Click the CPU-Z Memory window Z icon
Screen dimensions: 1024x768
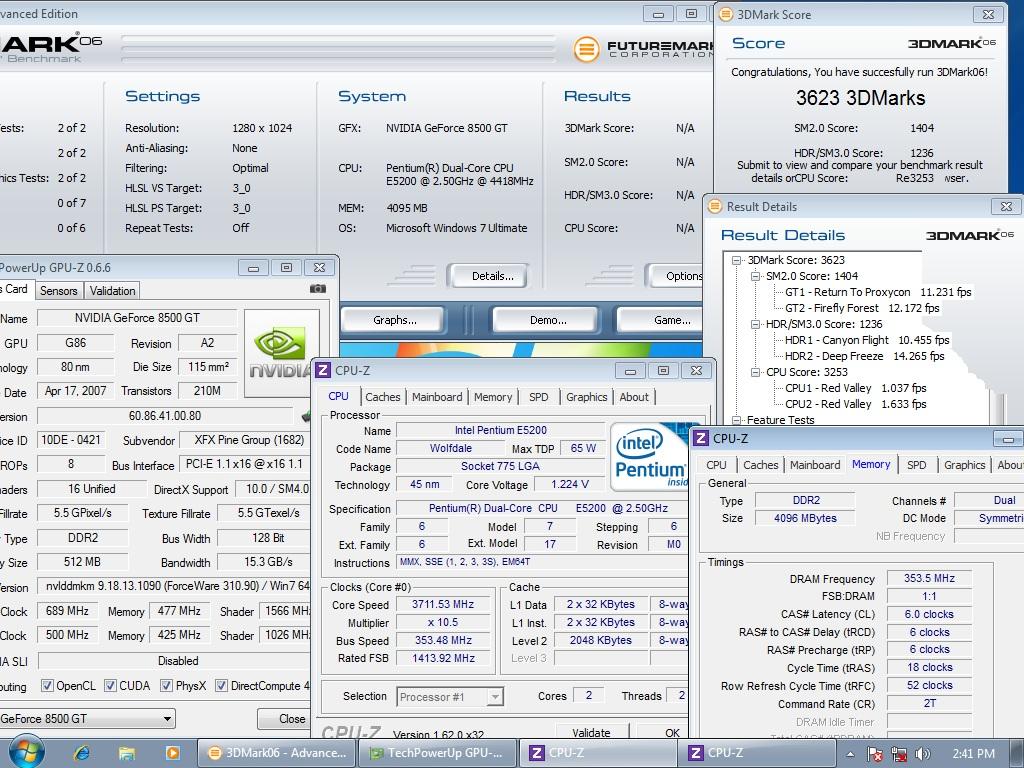click(700, 438)
